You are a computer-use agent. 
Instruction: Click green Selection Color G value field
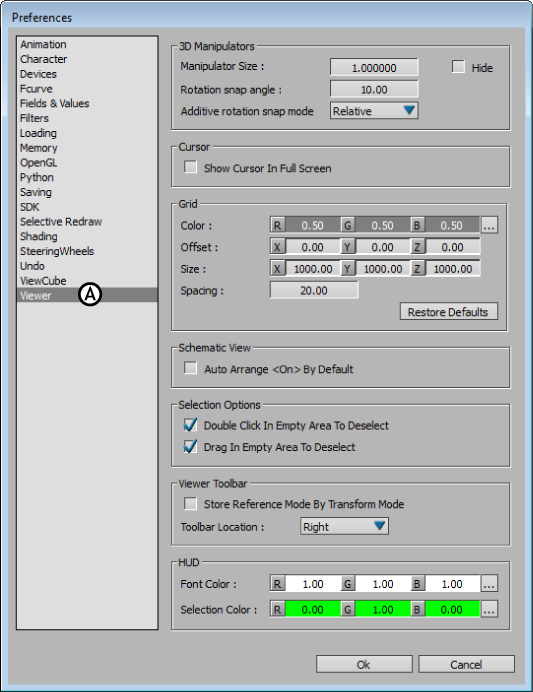point(383,609)
